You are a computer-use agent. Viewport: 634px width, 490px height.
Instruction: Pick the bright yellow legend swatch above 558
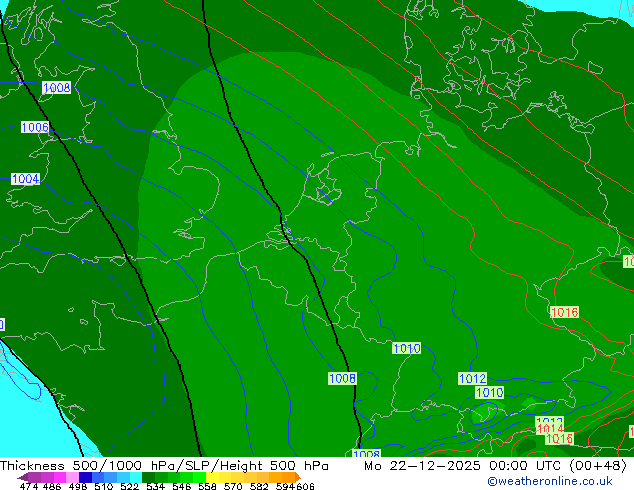pos(212,477)
